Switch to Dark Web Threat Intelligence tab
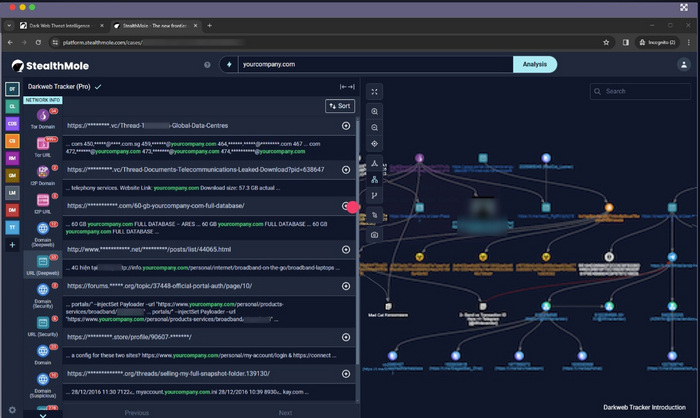 pyautogui.click(x=60, y=25)
